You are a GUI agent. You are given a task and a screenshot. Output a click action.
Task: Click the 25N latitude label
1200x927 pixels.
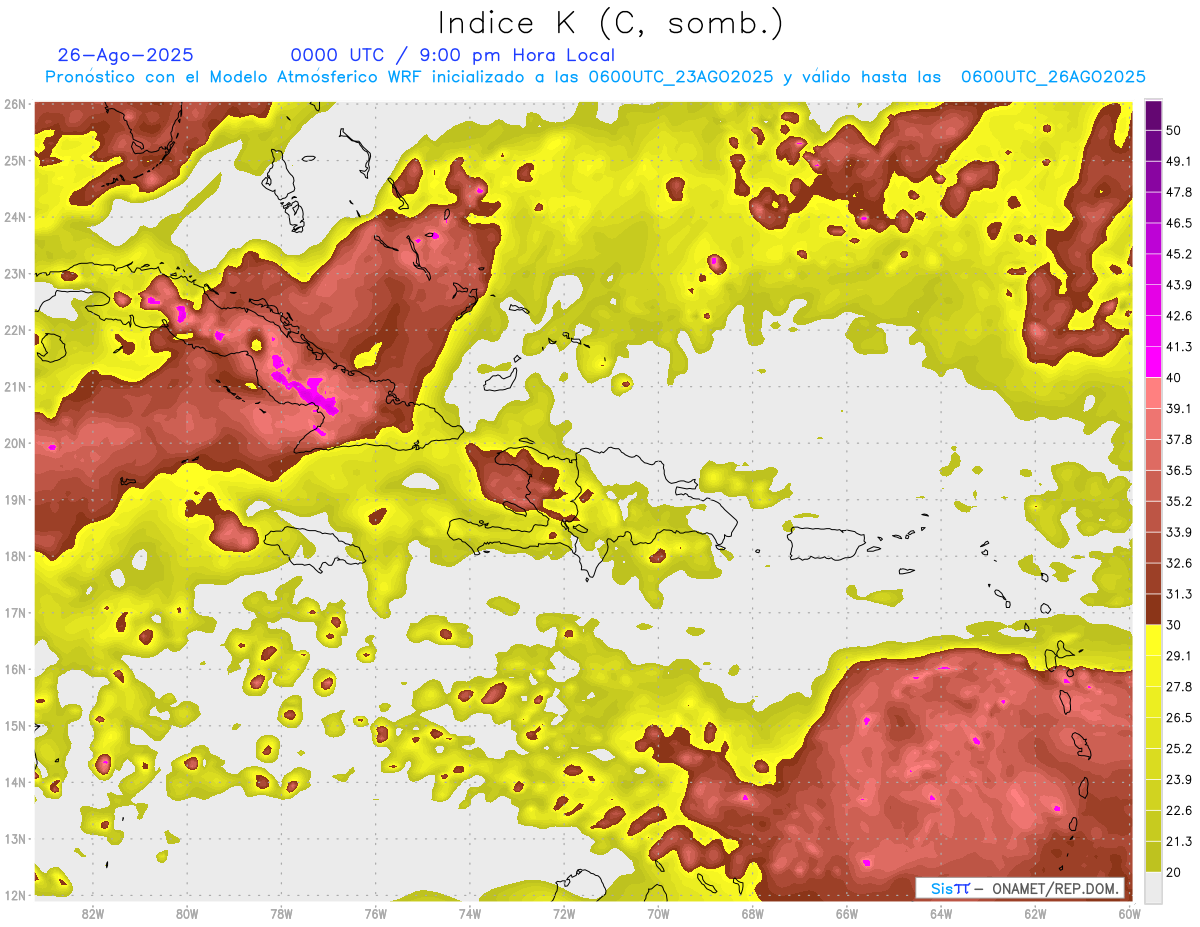tap(14, 160)
